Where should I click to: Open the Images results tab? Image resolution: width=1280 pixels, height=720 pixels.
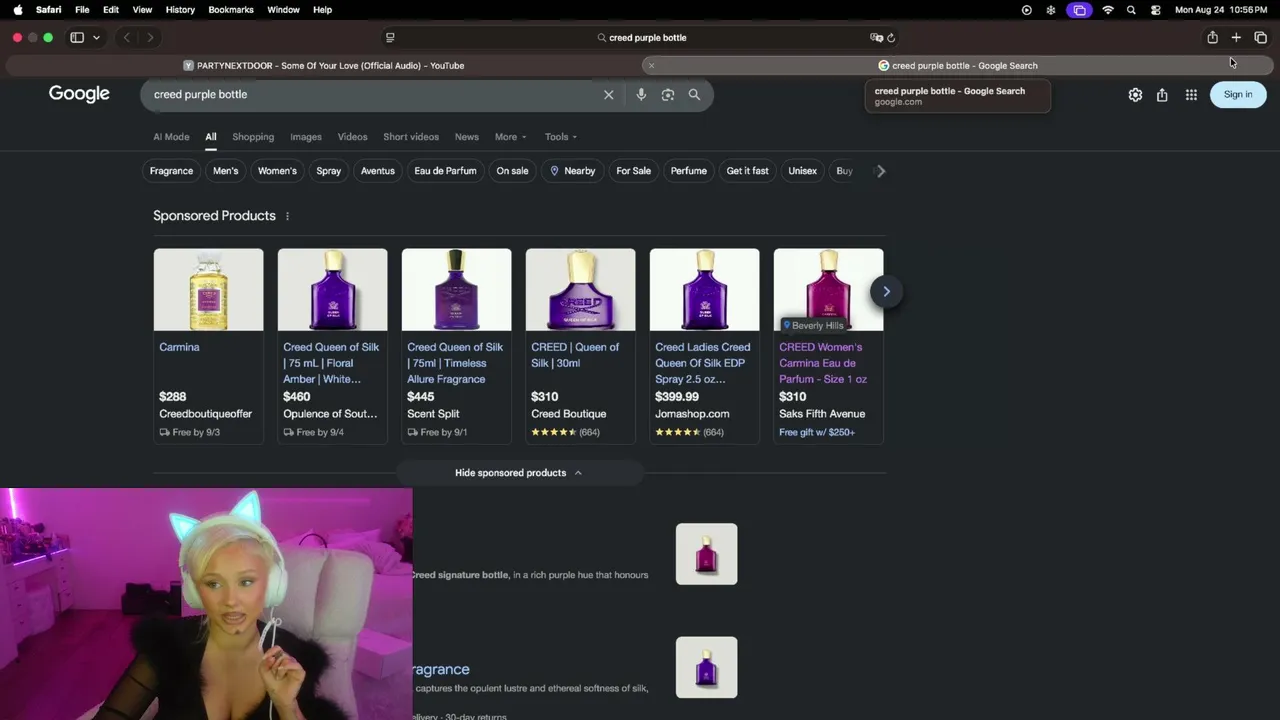click(306, 137)
